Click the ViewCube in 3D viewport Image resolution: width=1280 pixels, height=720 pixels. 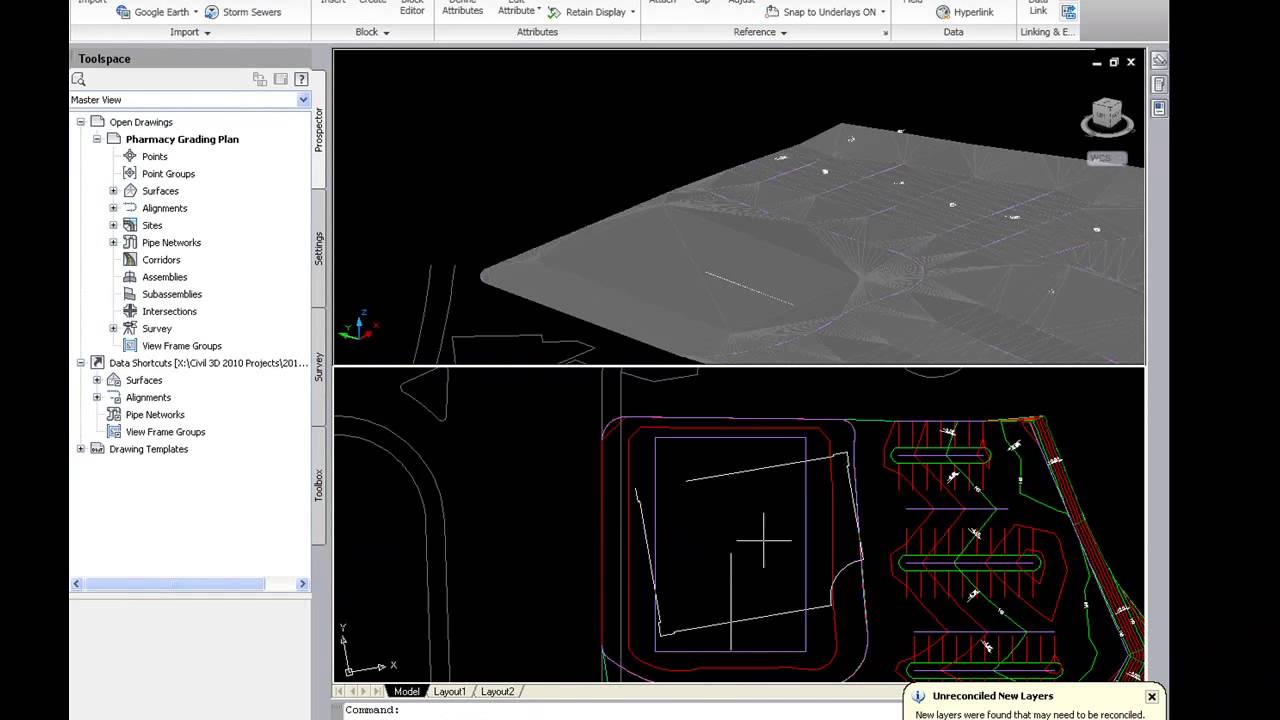pos(1107,116)
